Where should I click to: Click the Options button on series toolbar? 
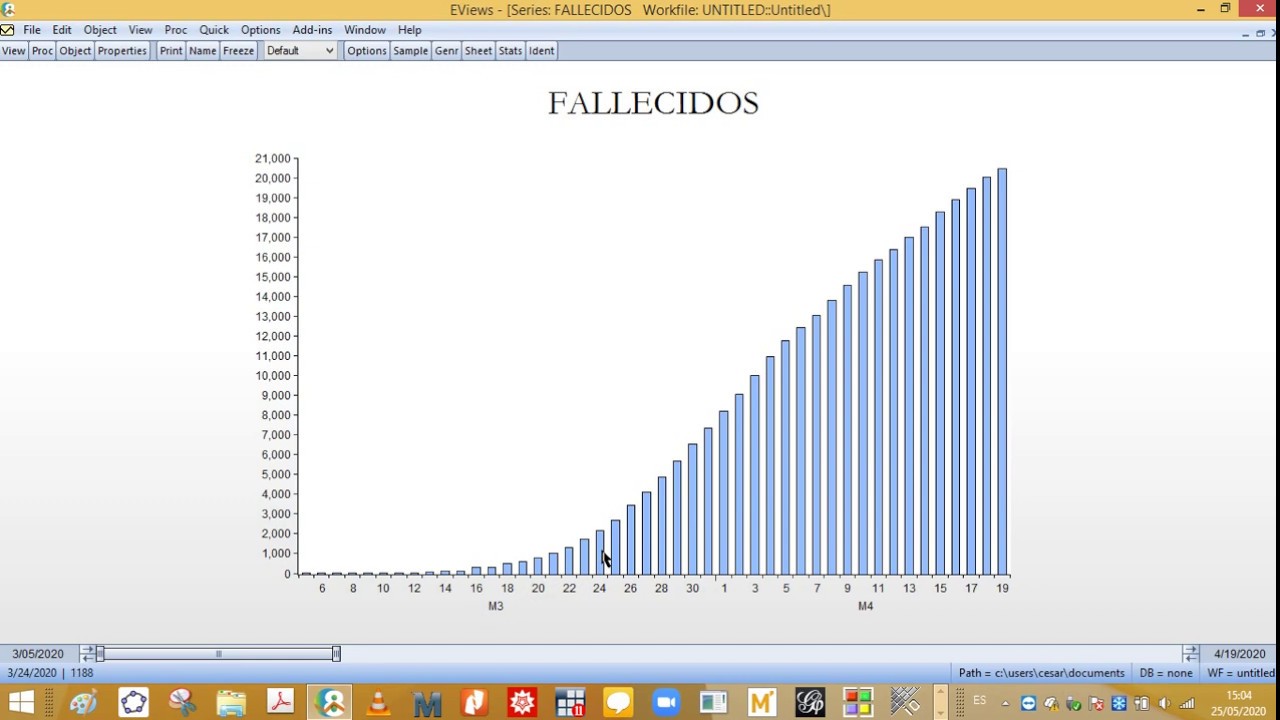click(x=367, y=51)
